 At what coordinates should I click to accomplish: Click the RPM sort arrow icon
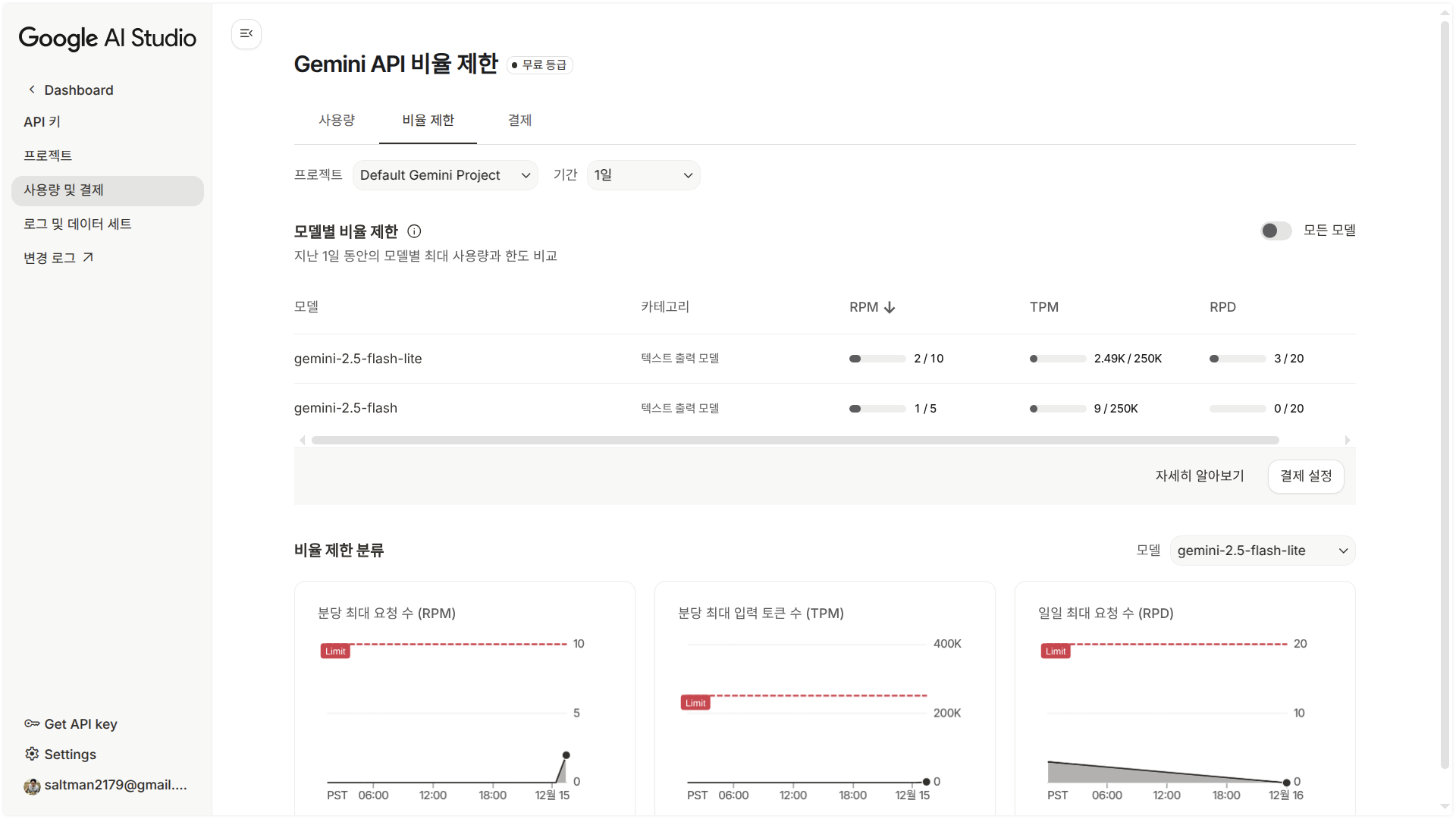click(x=890, y=307)
